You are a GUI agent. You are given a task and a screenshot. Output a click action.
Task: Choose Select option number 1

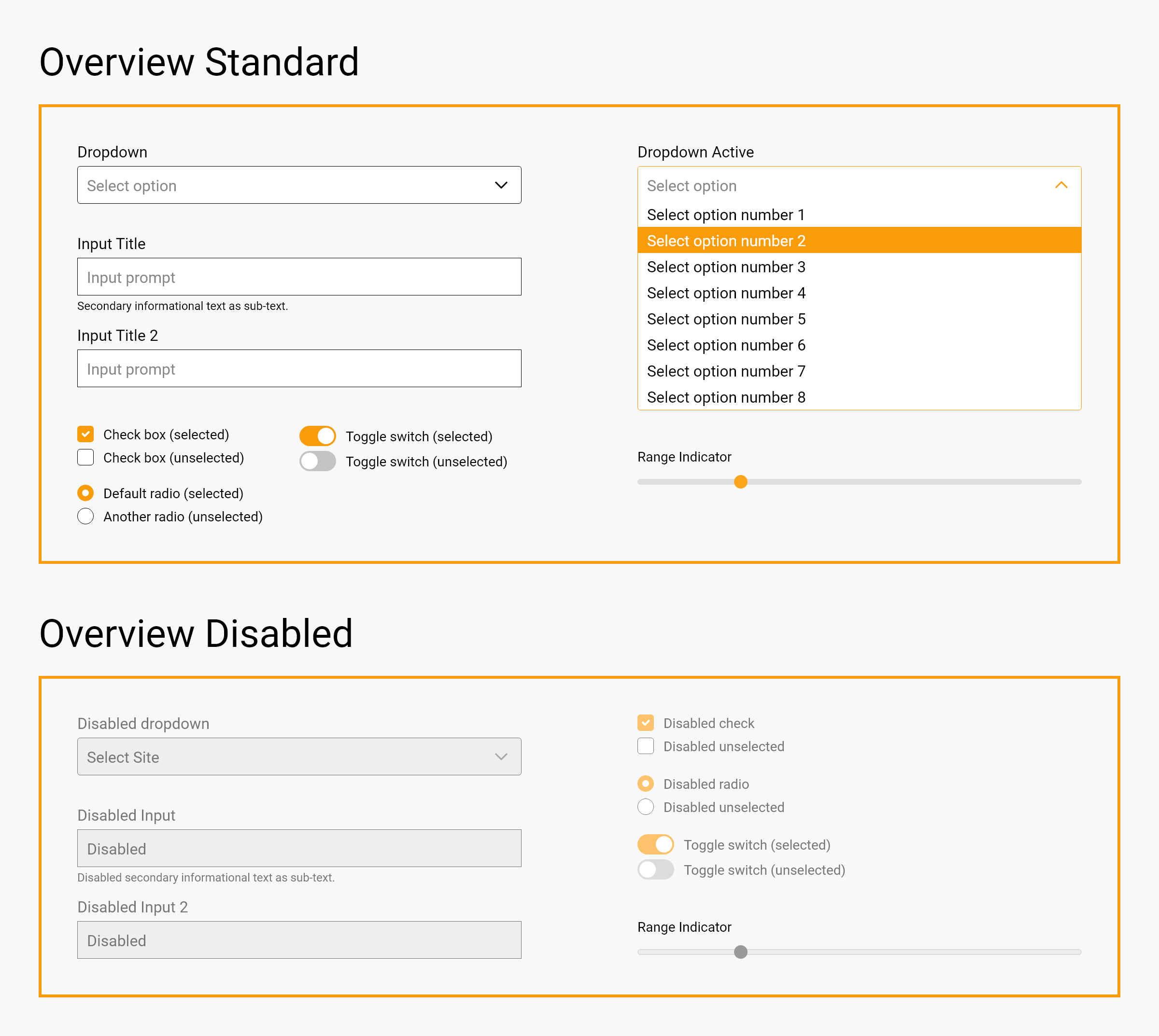pyautogui.click(x=726, y=215)
